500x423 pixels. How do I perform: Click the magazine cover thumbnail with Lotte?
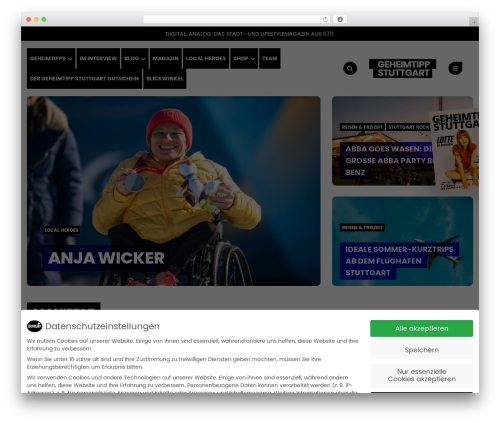coord(455,151)
